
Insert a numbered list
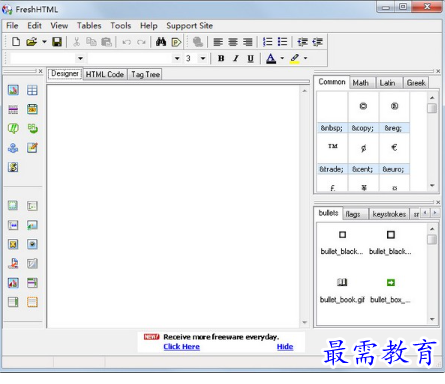tap(267, 42)
